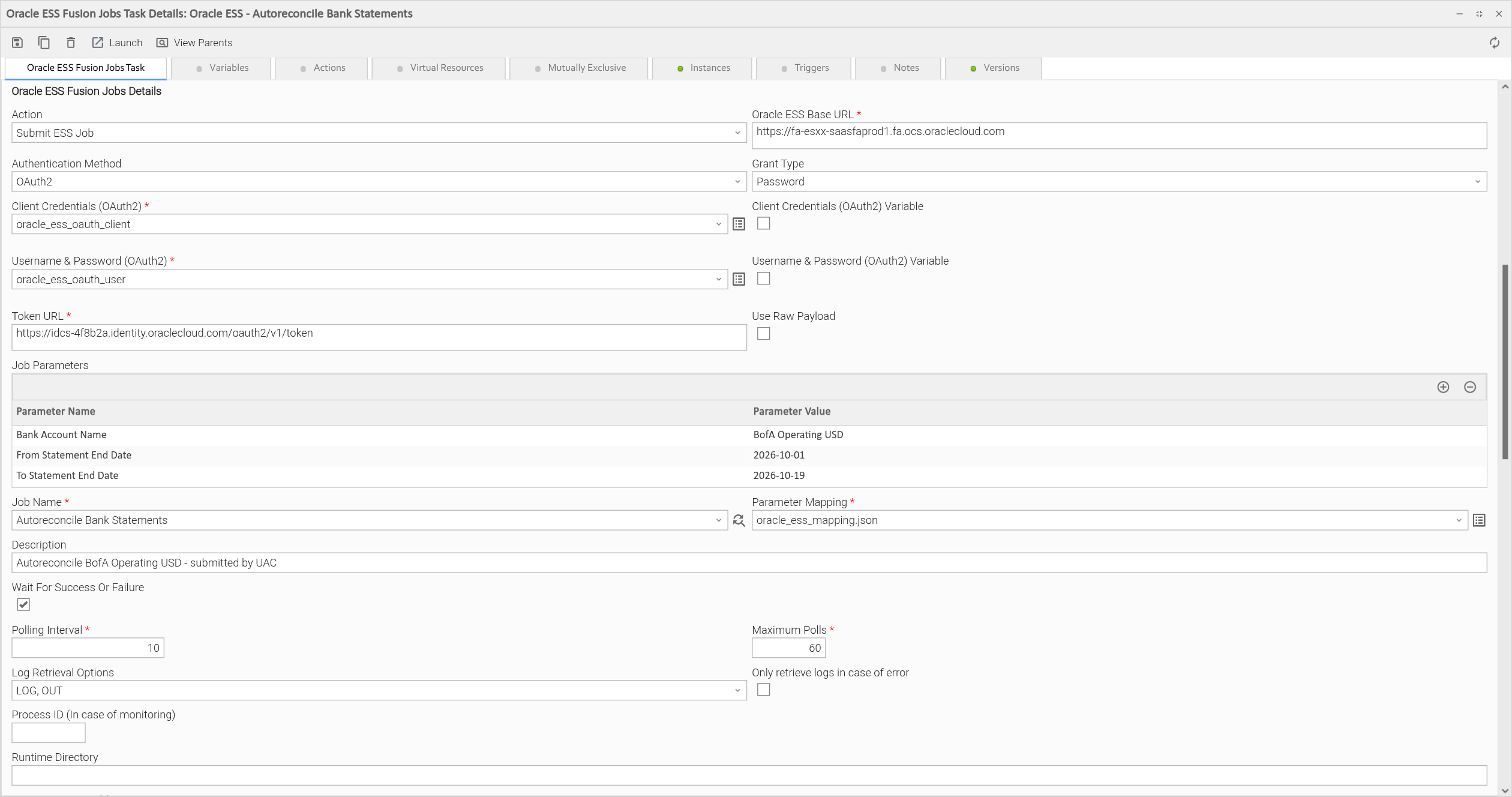
Task: Open the Virtual Resources tab
Action: pos(439,68)
